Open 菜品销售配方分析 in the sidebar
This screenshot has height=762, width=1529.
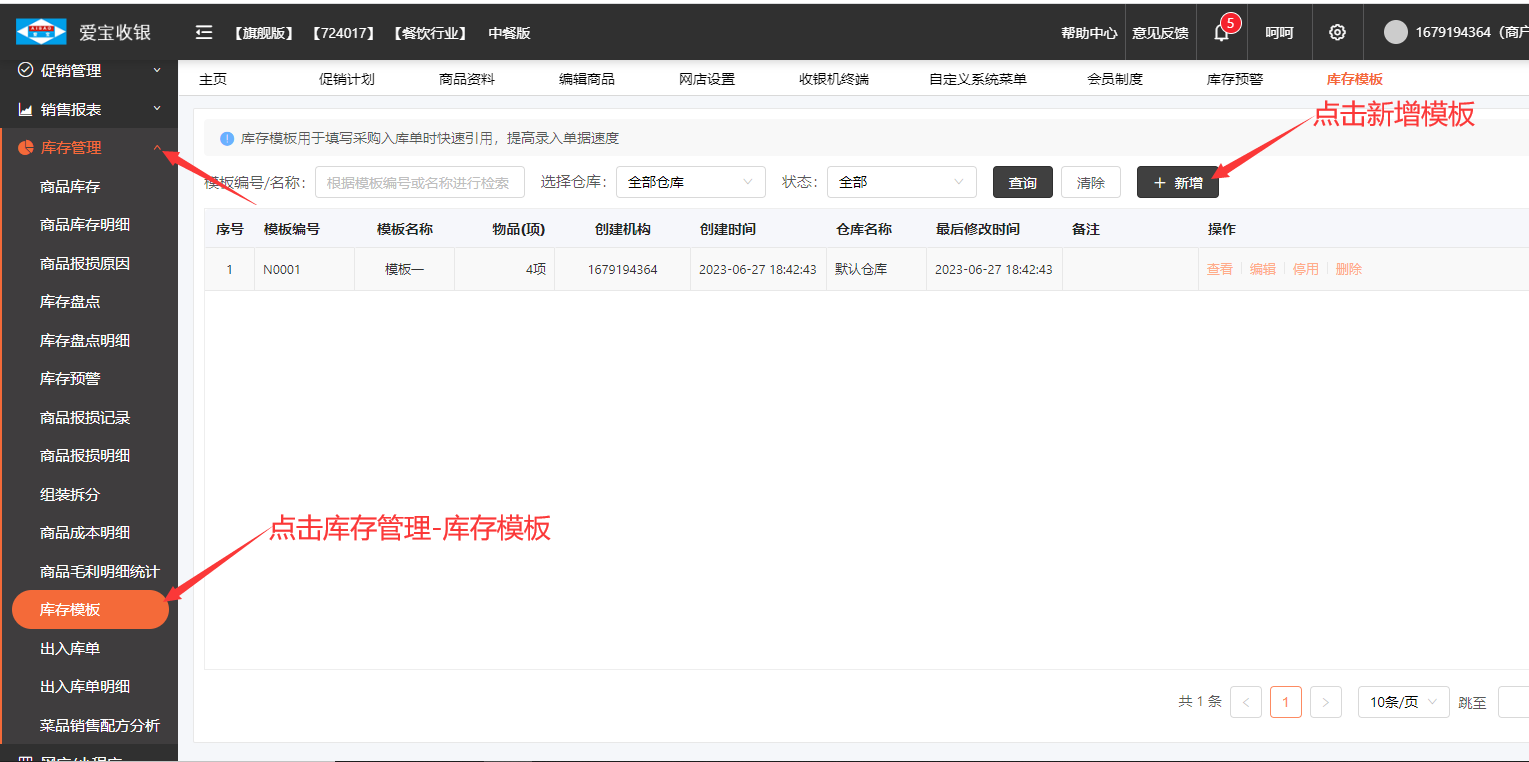[100, 726]
